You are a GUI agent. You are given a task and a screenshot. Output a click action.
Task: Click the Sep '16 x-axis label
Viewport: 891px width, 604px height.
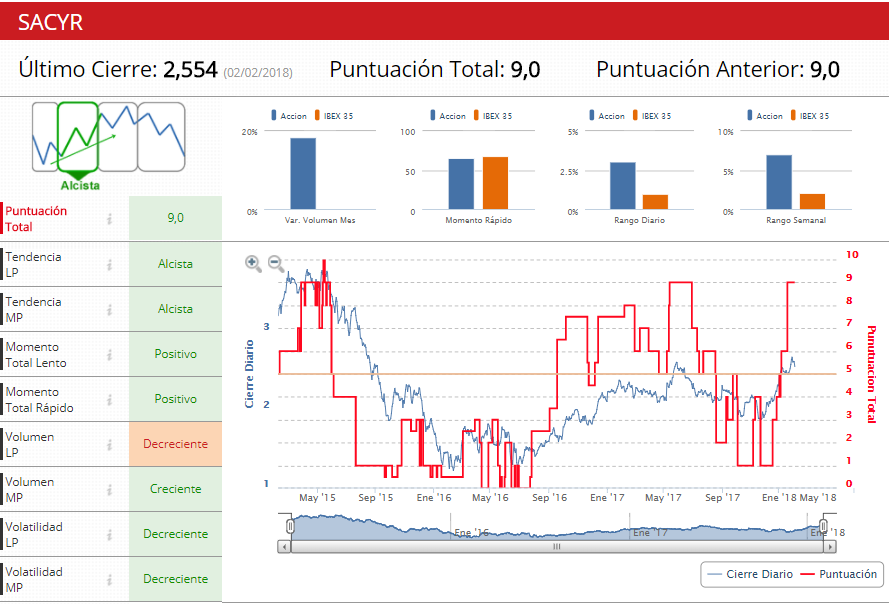tap(549, 498)
